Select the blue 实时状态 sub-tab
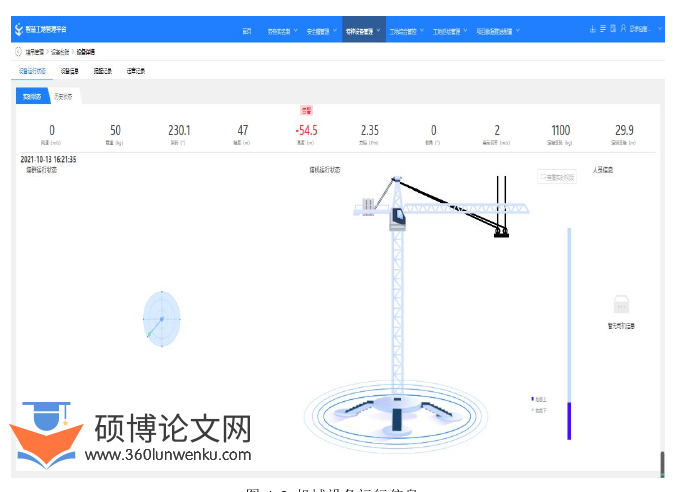The width and height of the screenshot is (673, 492). pos(32,97)
